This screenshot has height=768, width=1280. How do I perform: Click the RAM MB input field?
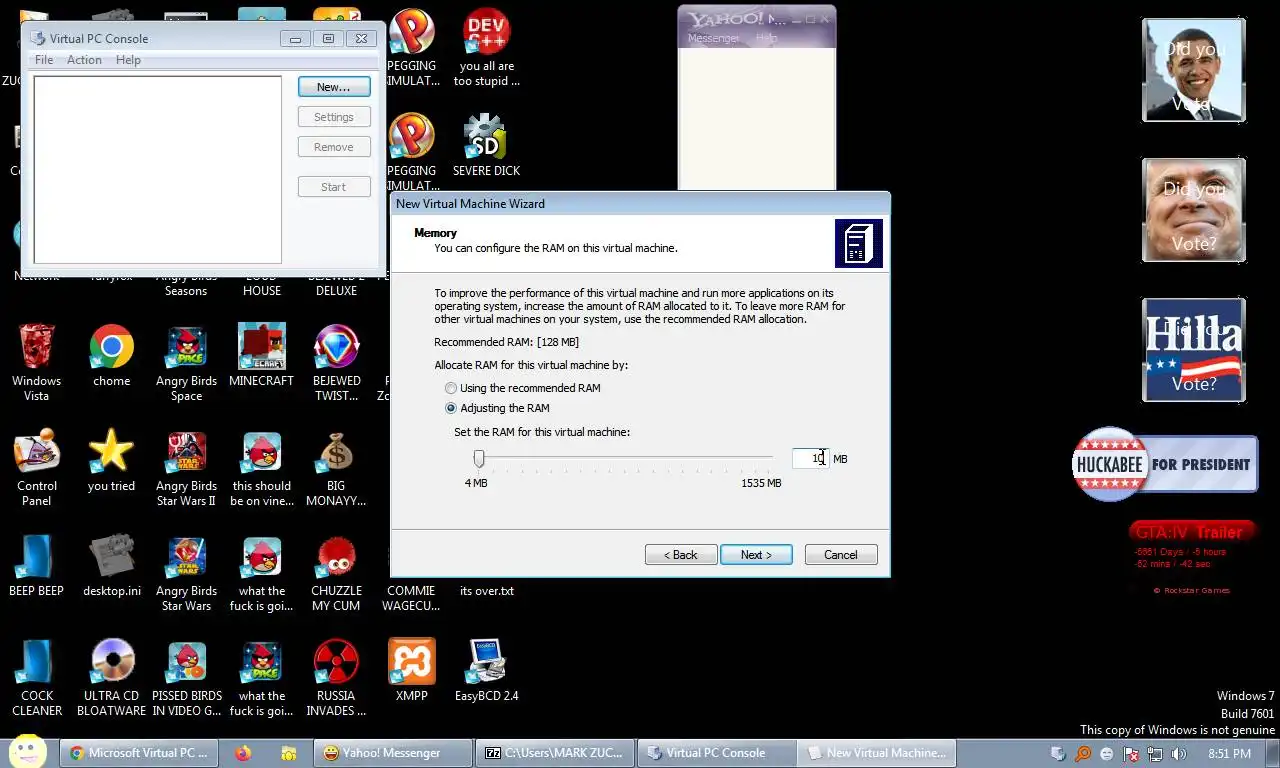[x=810, y=458]
